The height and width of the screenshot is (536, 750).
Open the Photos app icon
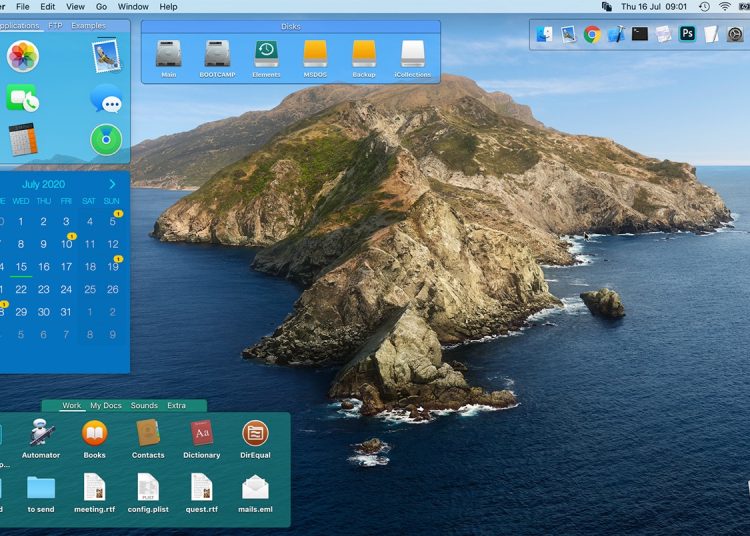pyautogui.click(x=22, y=56)
